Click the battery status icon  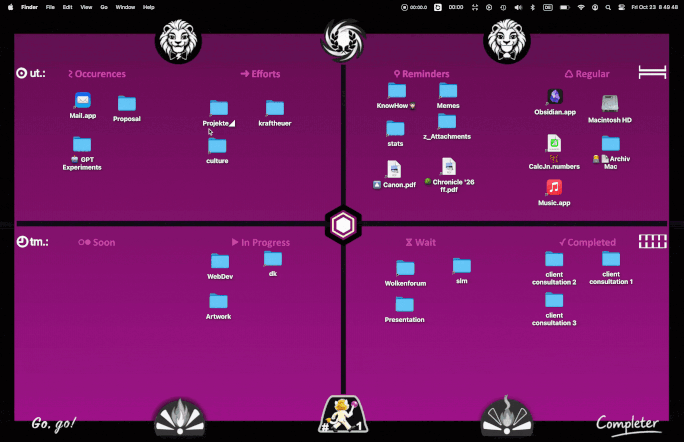pyautogui.click(x=564, y=7)
